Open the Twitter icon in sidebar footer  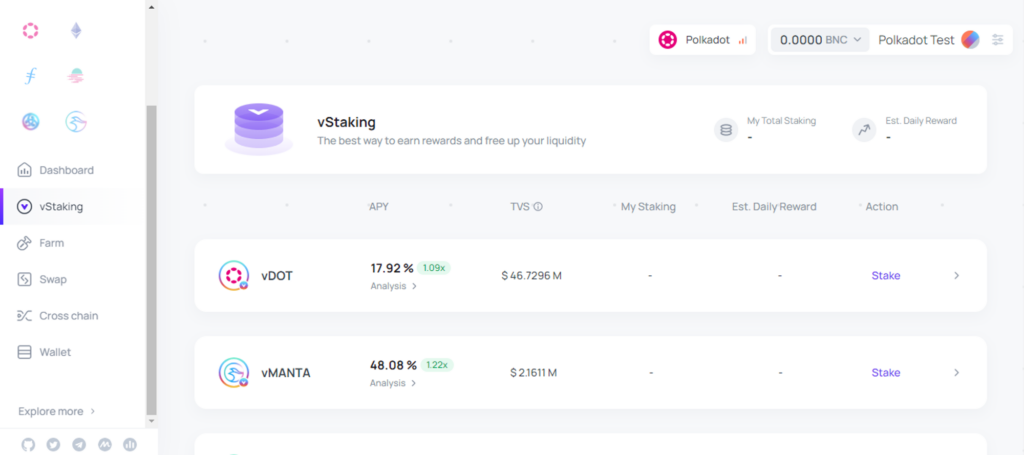54,445
